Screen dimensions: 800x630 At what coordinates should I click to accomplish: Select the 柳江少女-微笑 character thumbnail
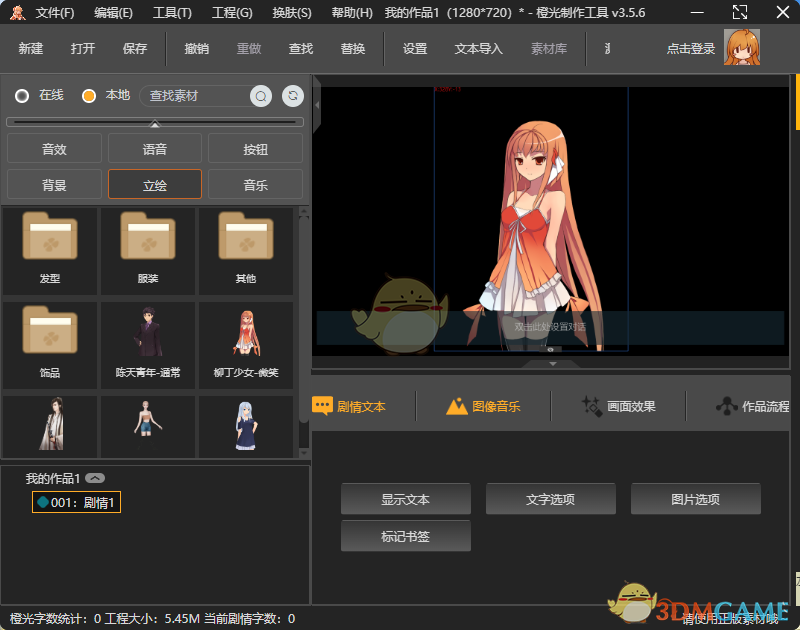pyautogui.click(x=244, y=341)
